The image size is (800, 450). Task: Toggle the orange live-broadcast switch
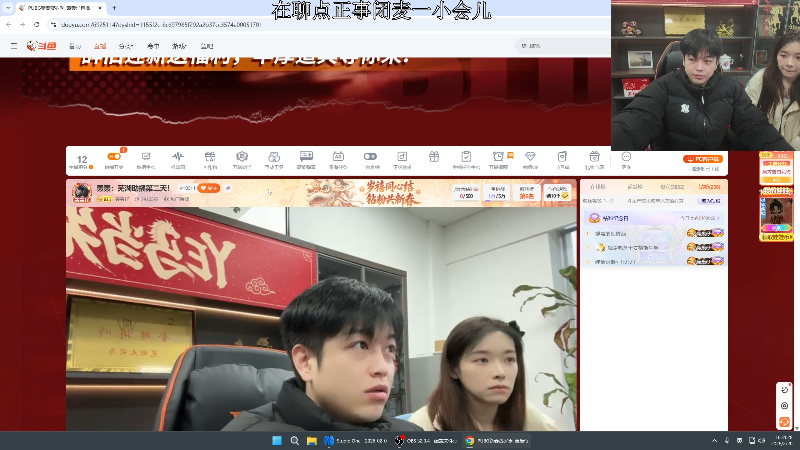[114, 157]
